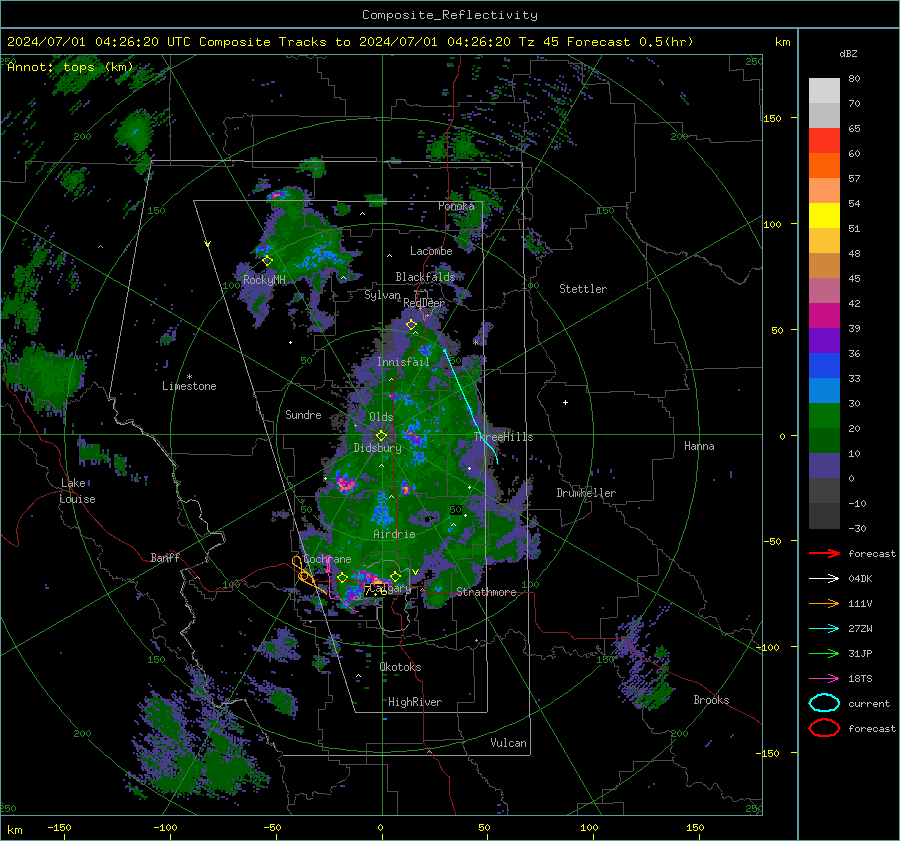Viewport: 900px width, 841px height.
Task: Click the Ponoka label
Action: tap(456, 206)
